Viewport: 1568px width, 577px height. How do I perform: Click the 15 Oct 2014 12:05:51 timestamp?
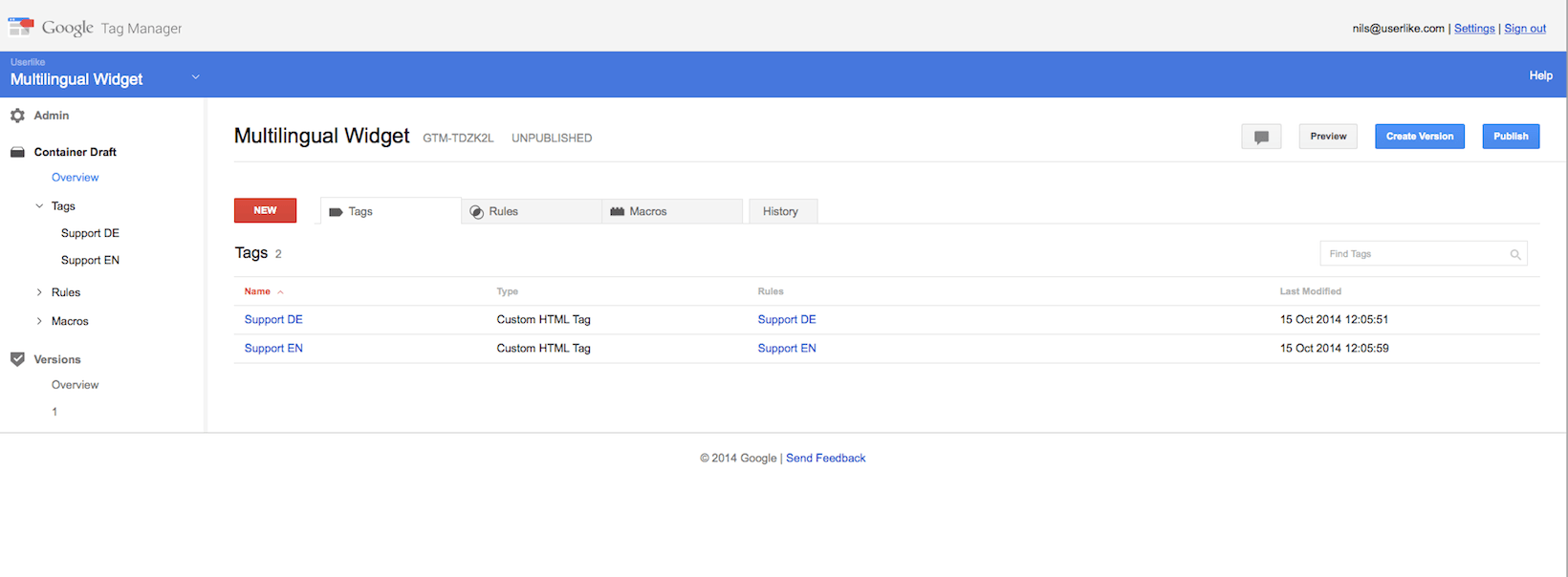point(1334,320)
